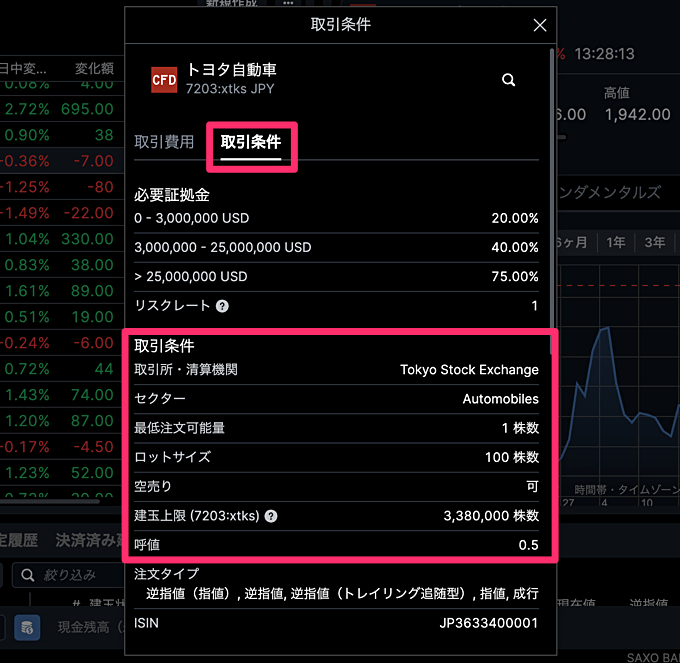
Task: Click the 40.00% margin value
Action: tap(515, 247)
